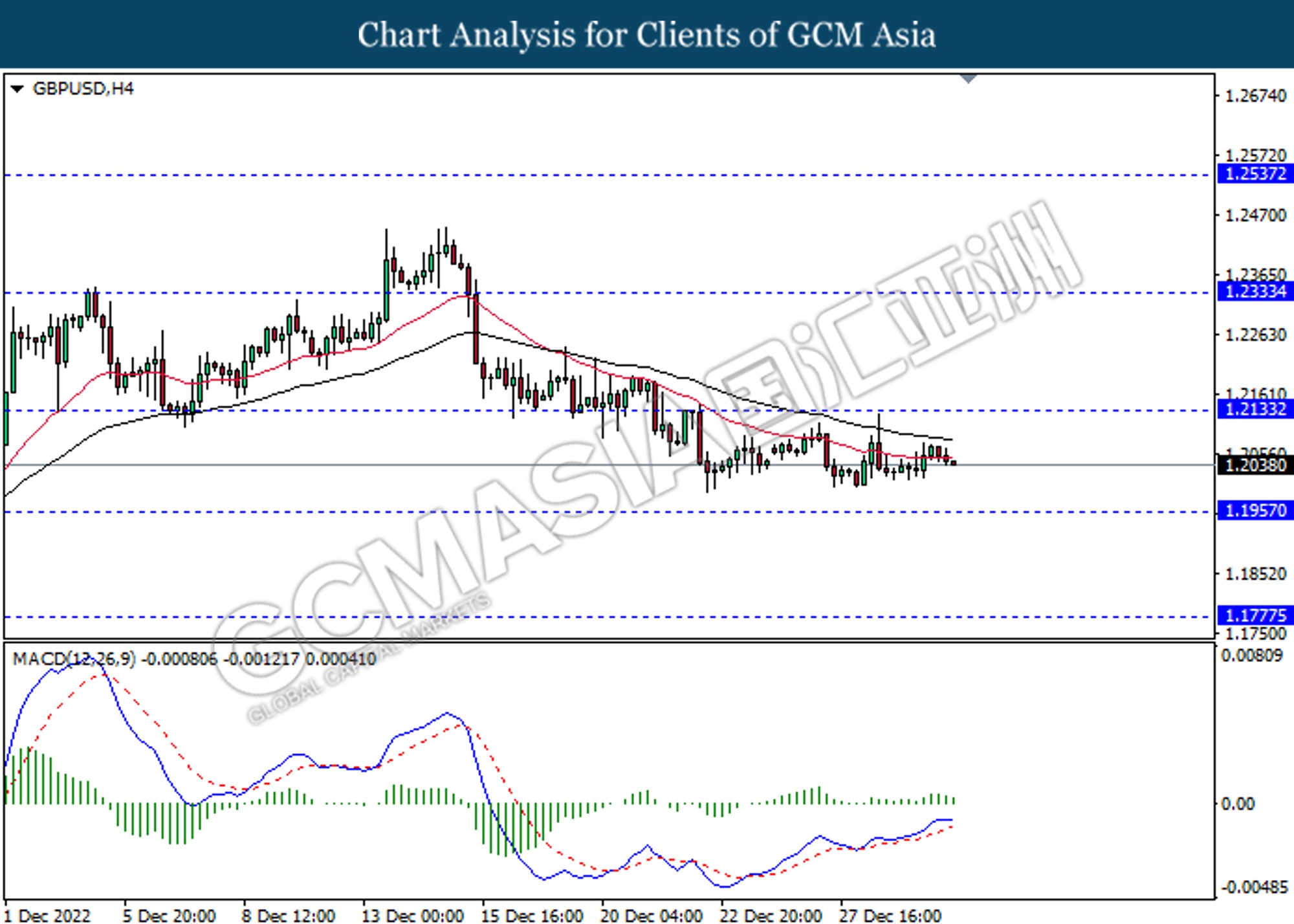Click the 15 Dec 16:00 time label
1294x924 pixels.
532,916
